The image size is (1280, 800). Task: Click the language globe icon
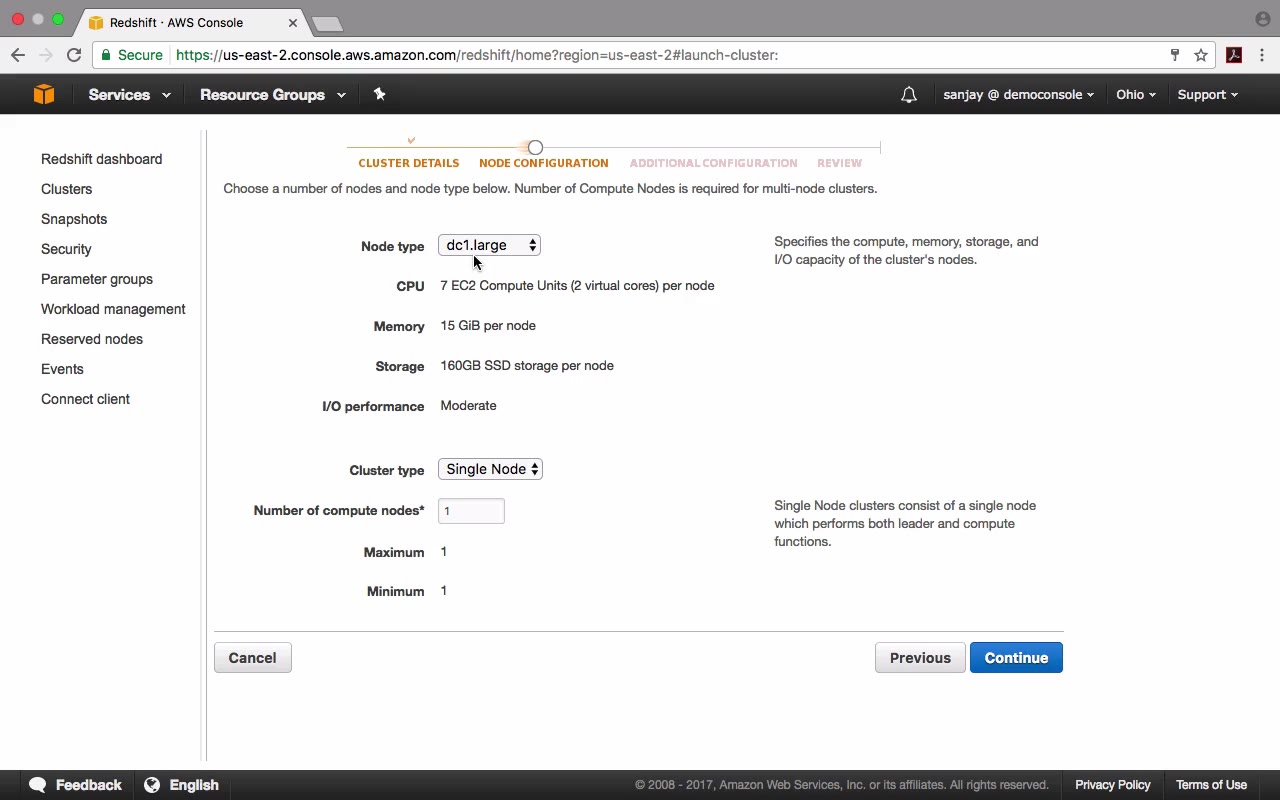tap(152, 785)
